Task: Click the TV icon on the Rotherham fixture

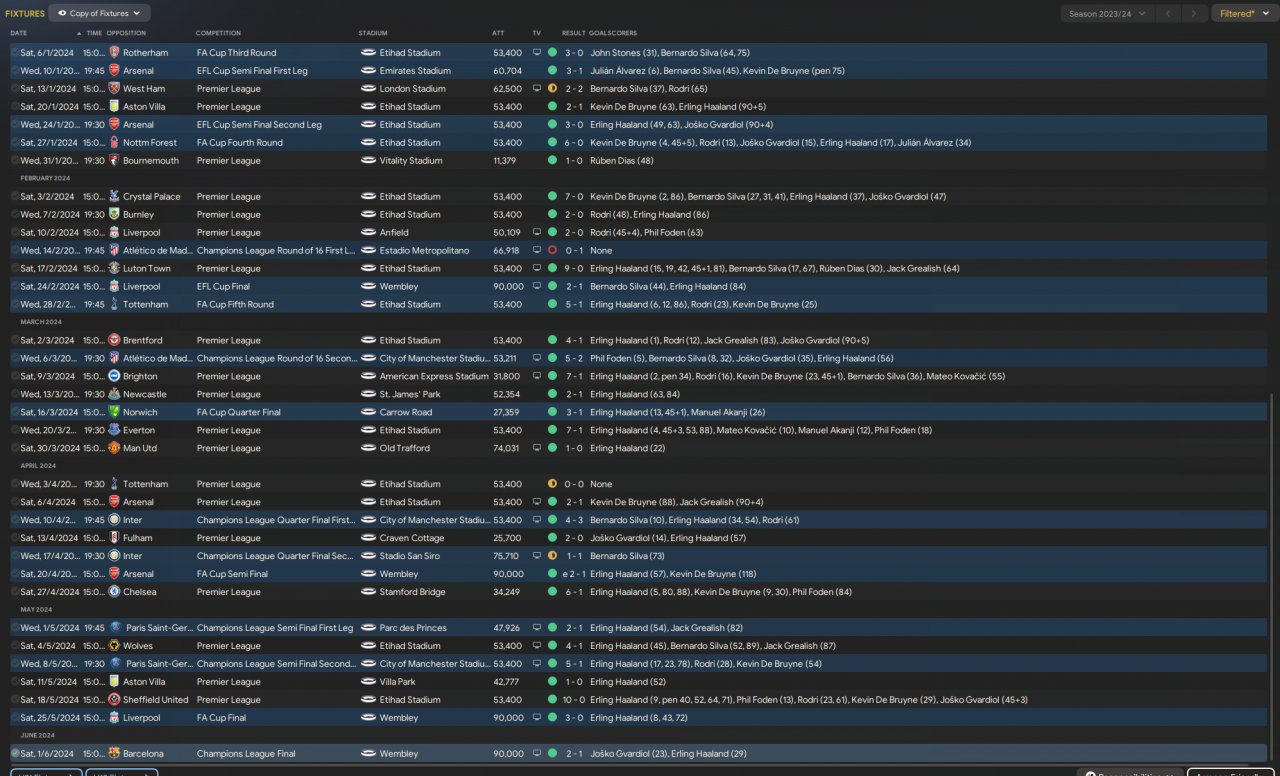Action: tap(537, 53)
